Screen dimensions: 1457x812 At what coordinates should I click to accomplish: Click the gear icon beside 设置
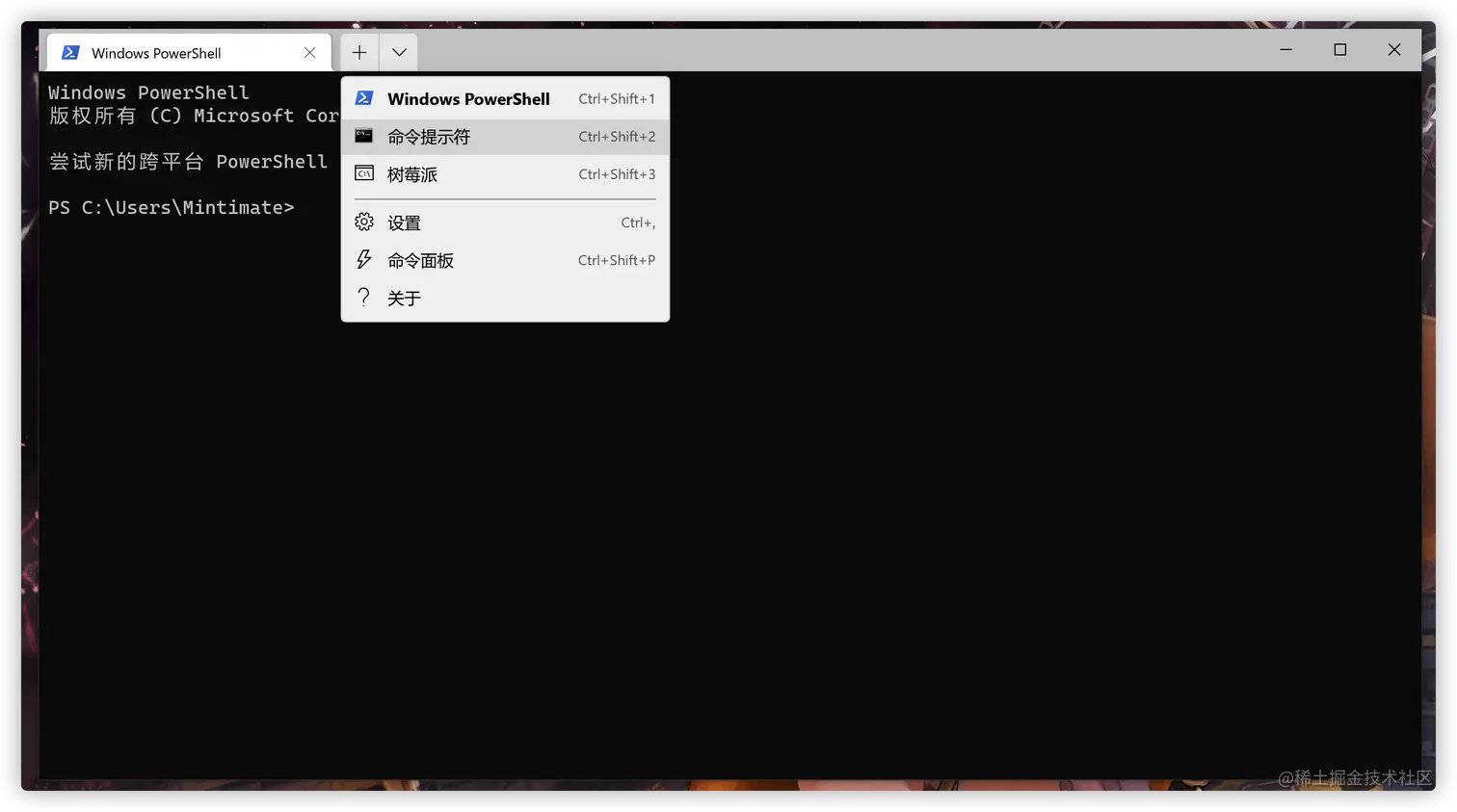[x=364, y=222]
